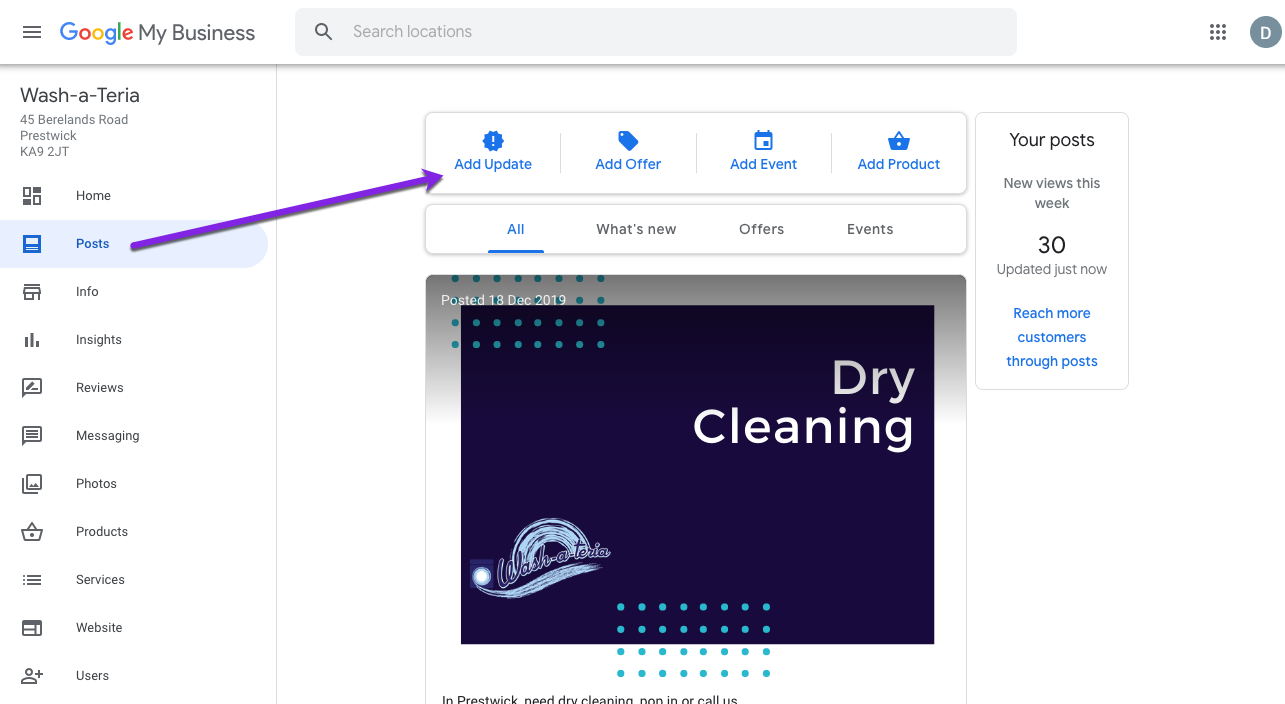Click the Add Offer tag icon

pos(628,141)
